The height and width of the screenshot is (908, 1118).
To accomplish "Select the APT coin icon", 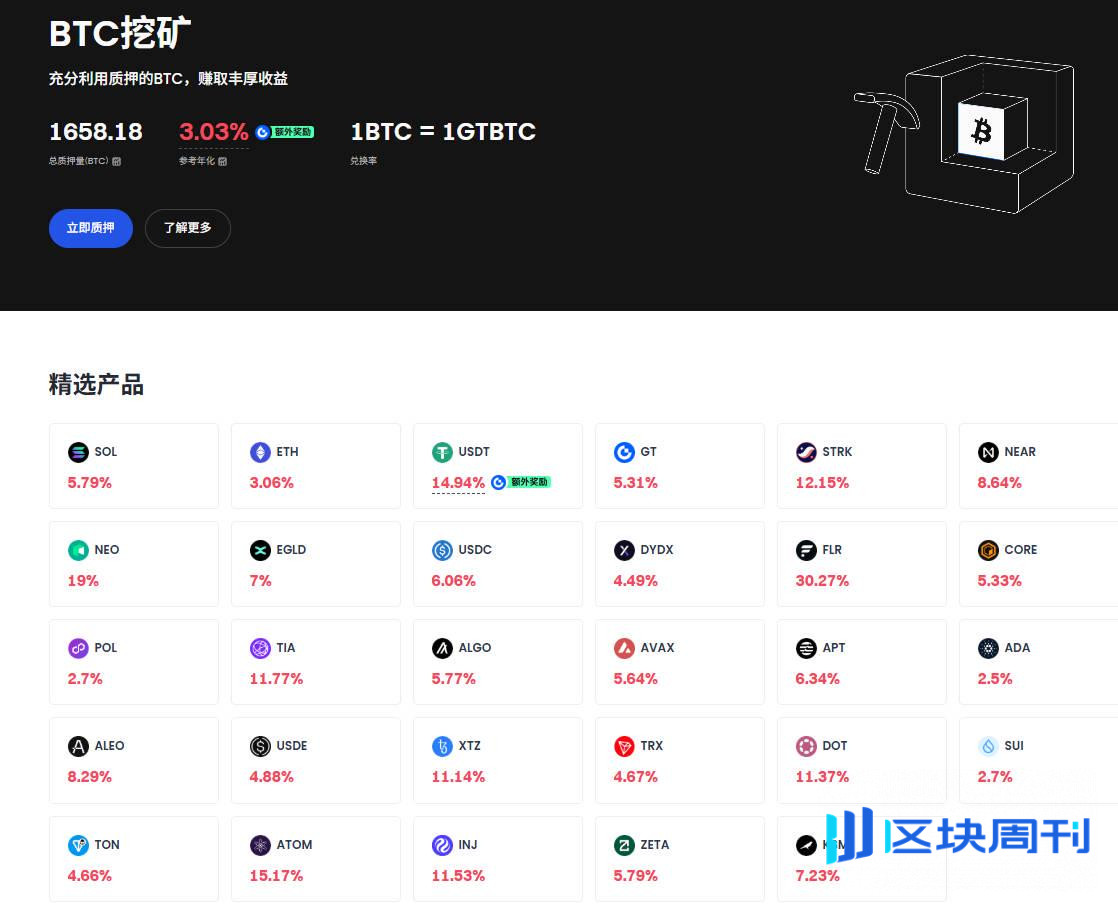I will click(x=806, y=648).
